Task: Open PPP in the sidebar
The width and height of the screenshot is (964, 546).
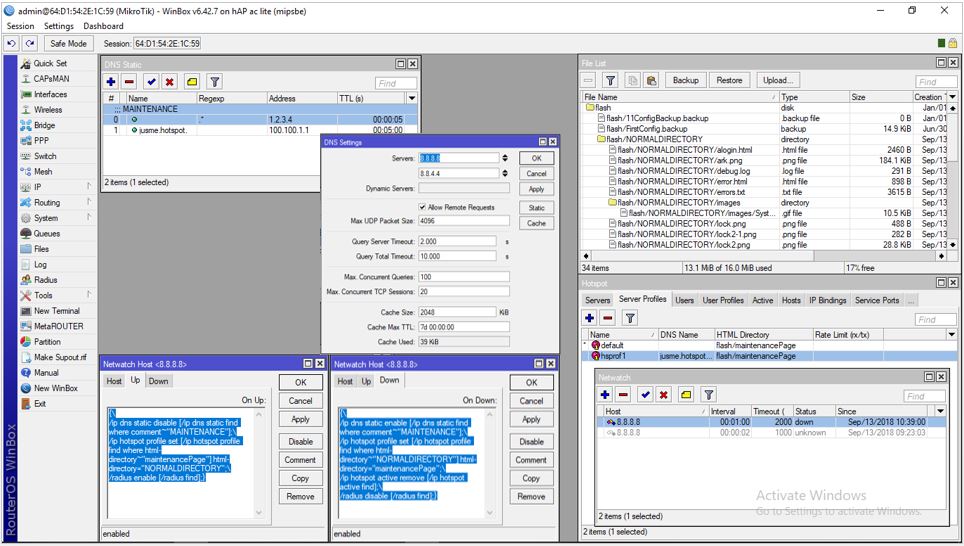Action: [41, 140]
